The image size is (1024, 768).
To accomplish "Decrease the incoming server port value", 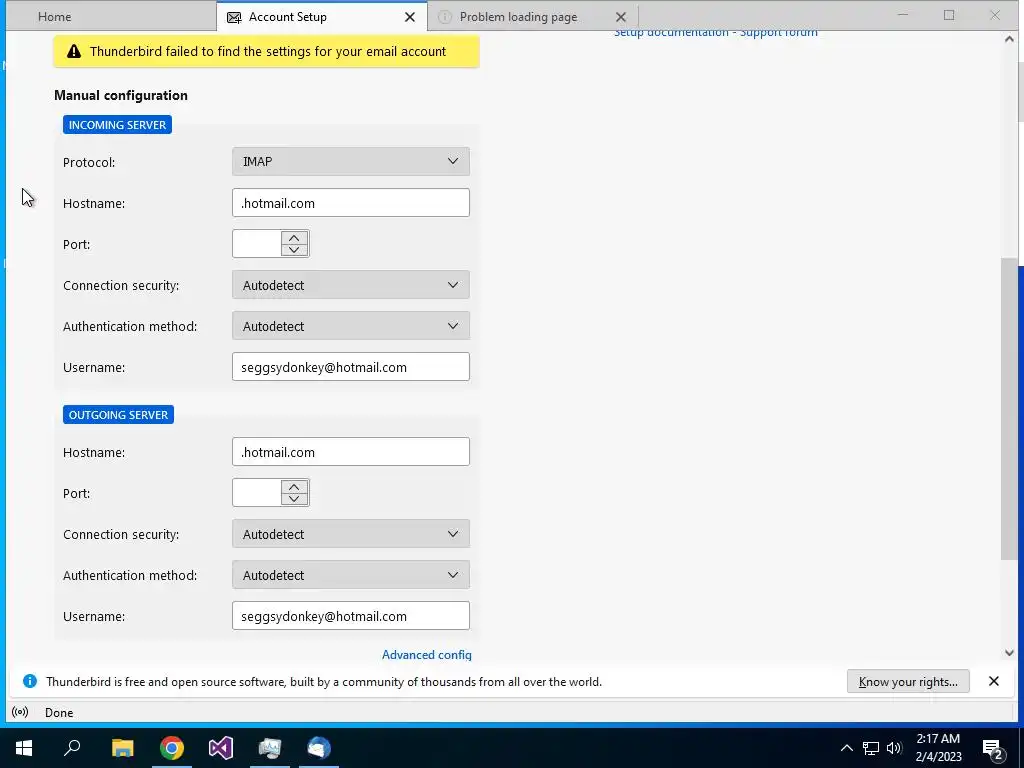I will (x=294, y=250).
